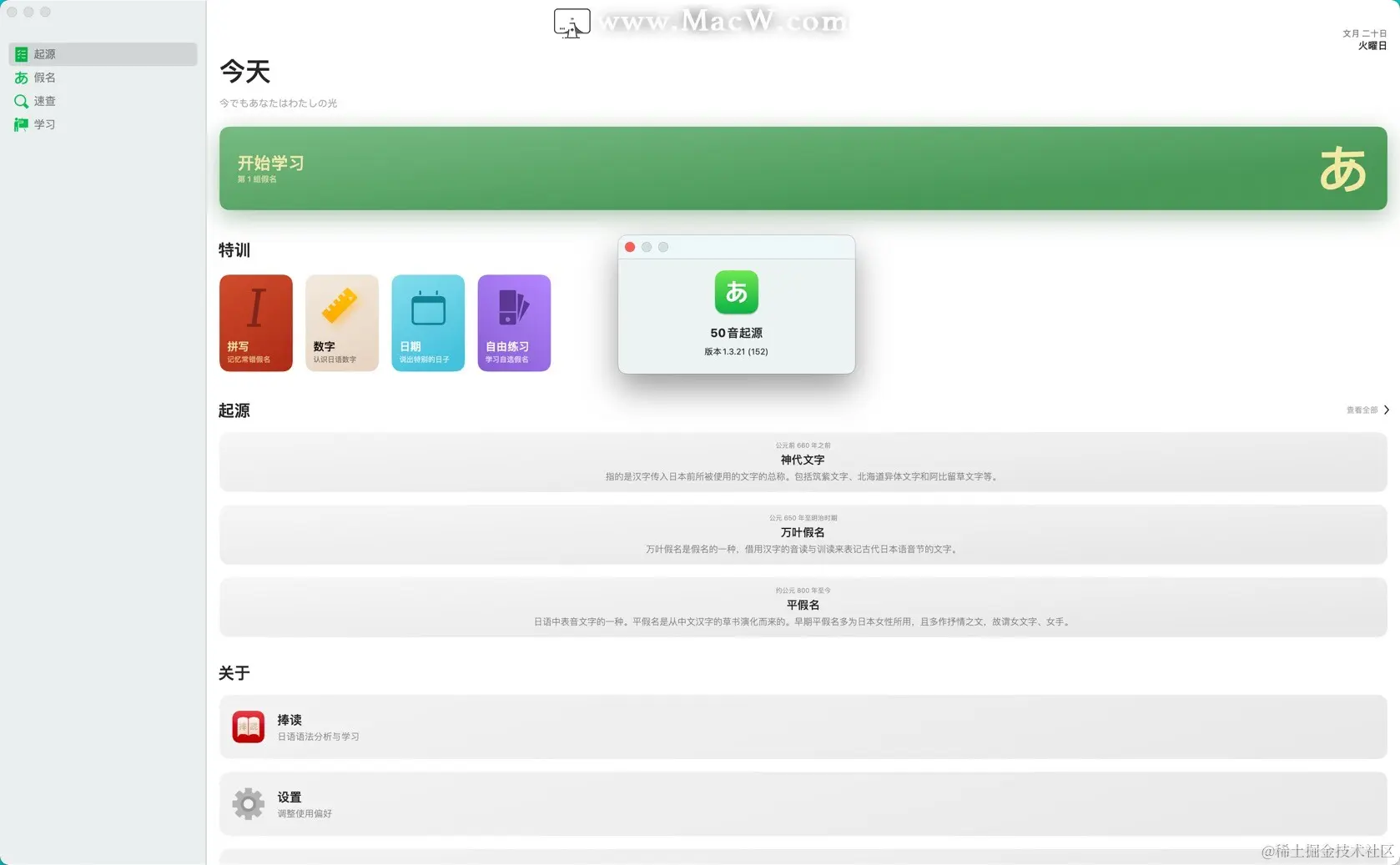
Task: Close the 50音起源 about window
Action: point(630,247)
